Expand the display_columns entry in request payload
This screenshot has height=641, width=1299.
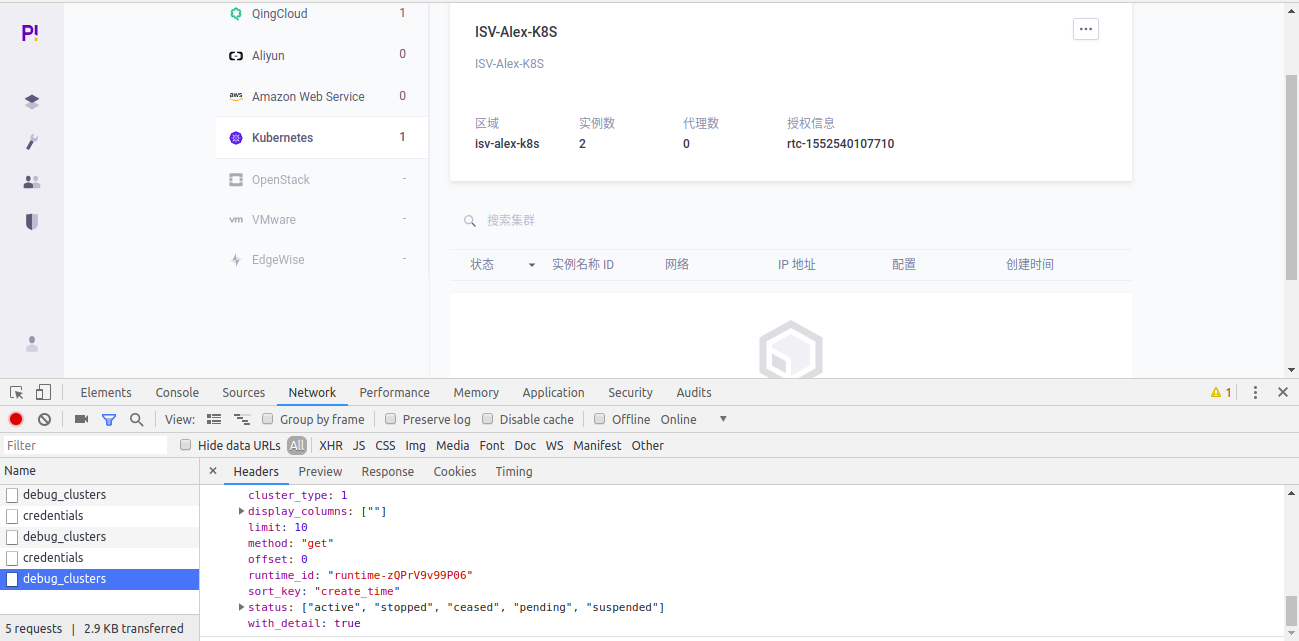click(x=241, y=510)
